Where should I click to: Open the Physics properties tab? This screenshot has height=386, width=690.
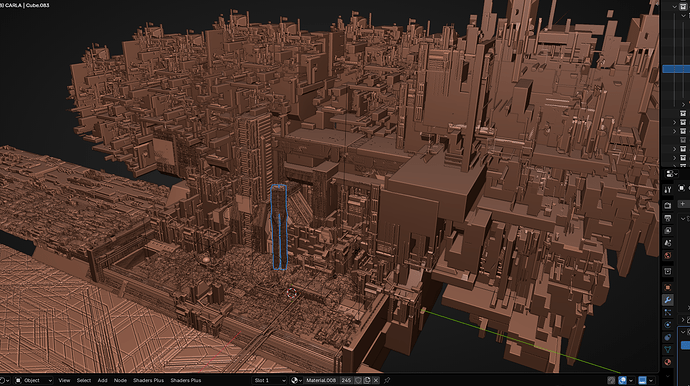click(x=668, y=325)
